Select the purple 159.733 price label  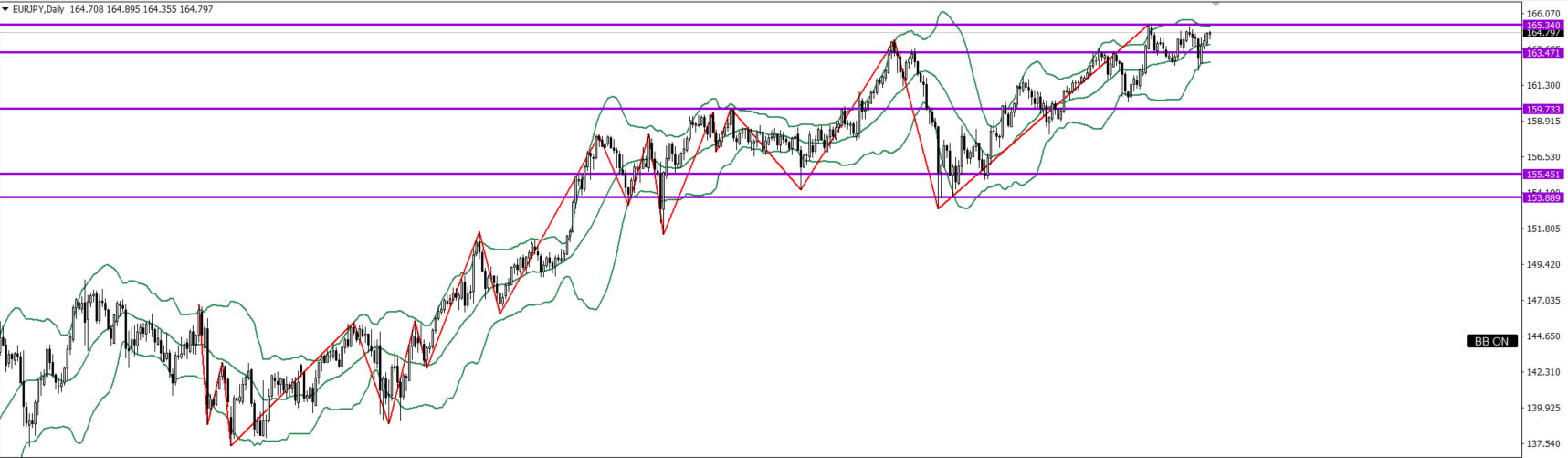(1543, 110)
